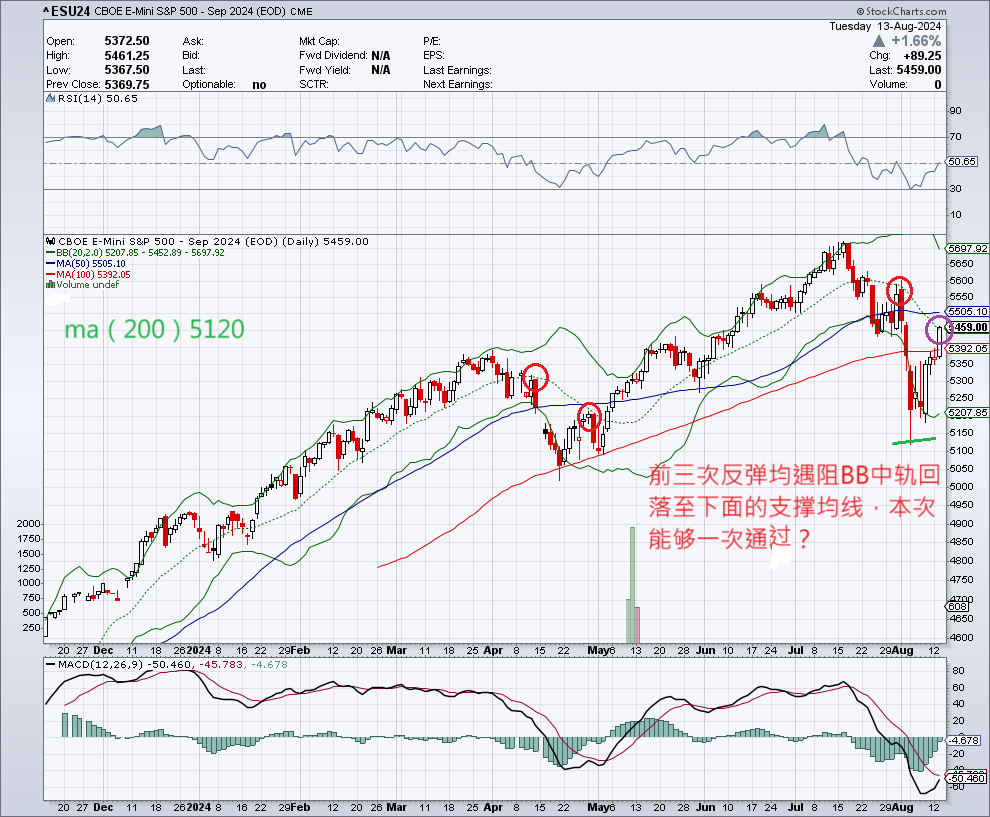Click the 5207.85 lower band label on right axis
The width and height of the screenshot is (990, 817).
point(968,412)
